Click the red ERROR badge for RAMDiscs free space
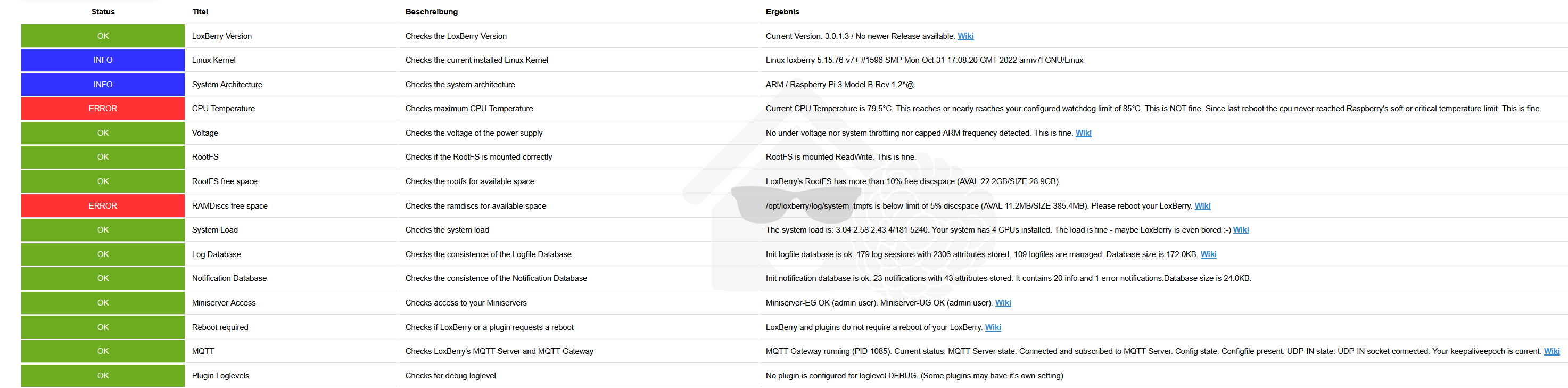 pyautogui.click(x=103, y=206)
